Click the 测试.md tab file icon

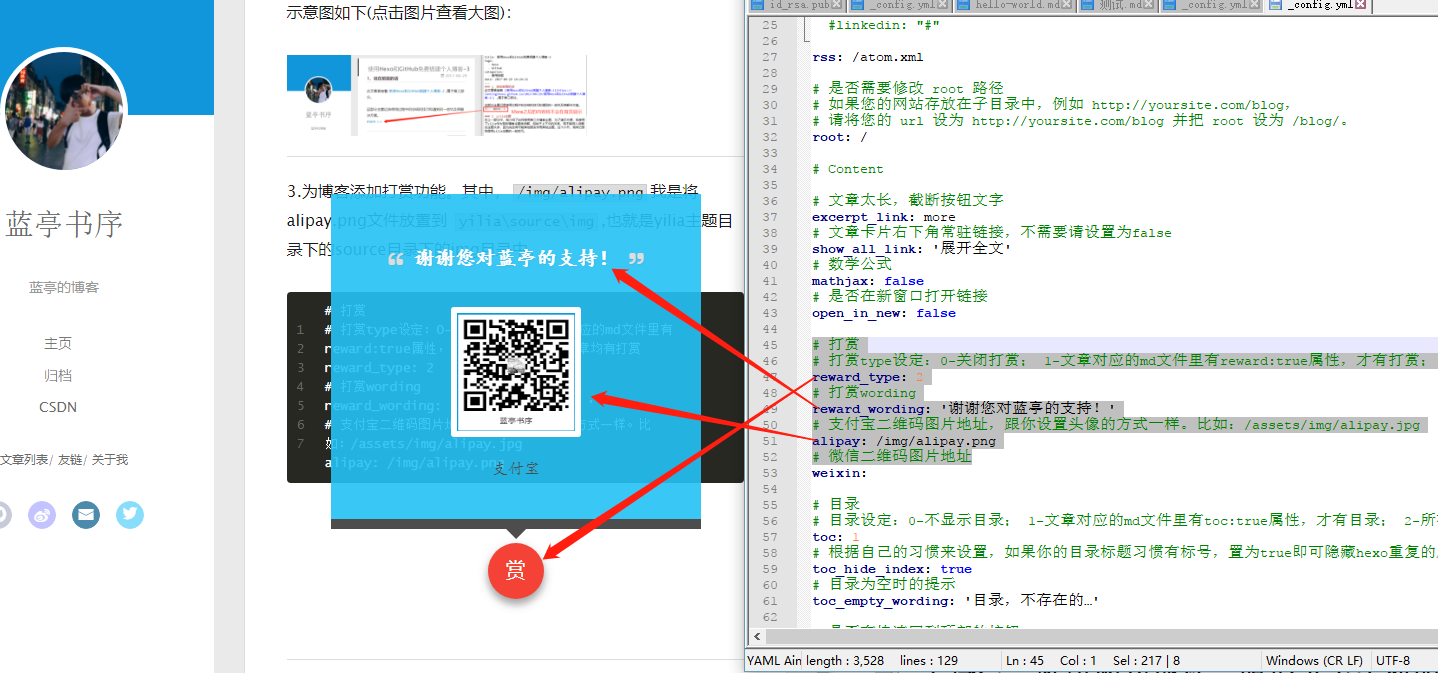point(1089,5)
